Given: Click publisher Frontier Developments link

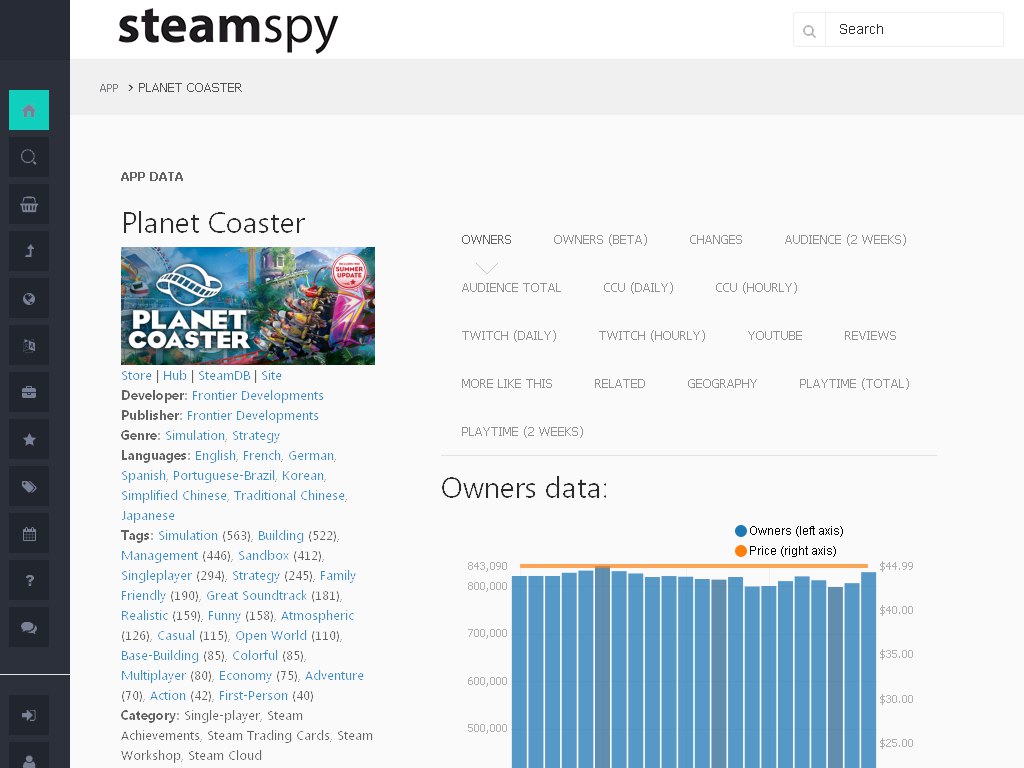Looking at the screenshot, I should click(x=253, y=415).
